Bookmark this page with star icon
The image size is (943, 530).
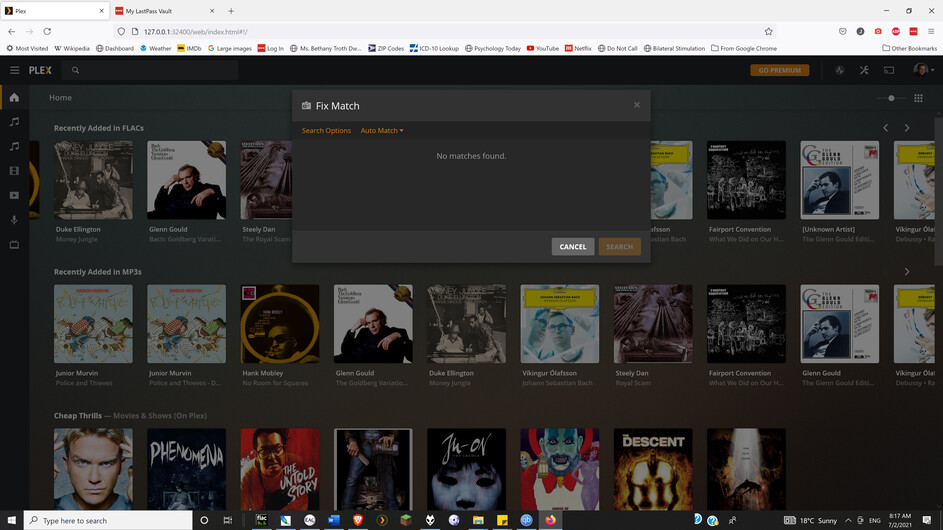tap(768, 31)
